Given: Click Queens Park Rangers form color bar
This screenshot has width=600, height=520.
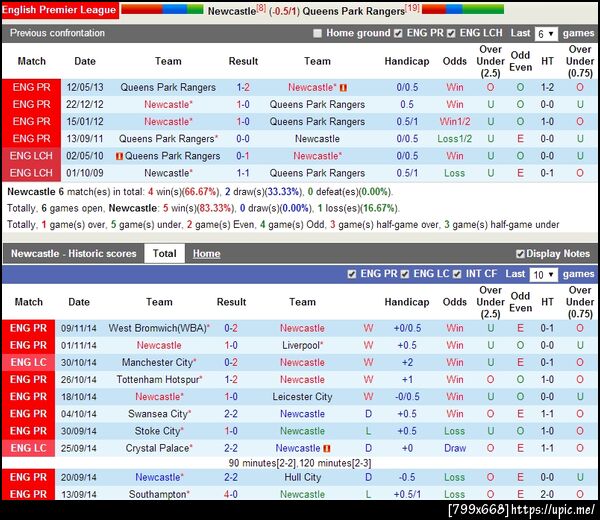Looking at the screenshot, I should pos(463,9).
